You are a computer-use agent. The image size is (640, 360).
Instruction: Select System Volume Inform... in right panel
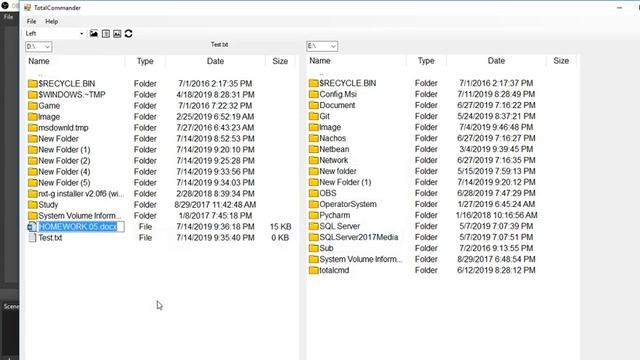click(x=356, y=260)
